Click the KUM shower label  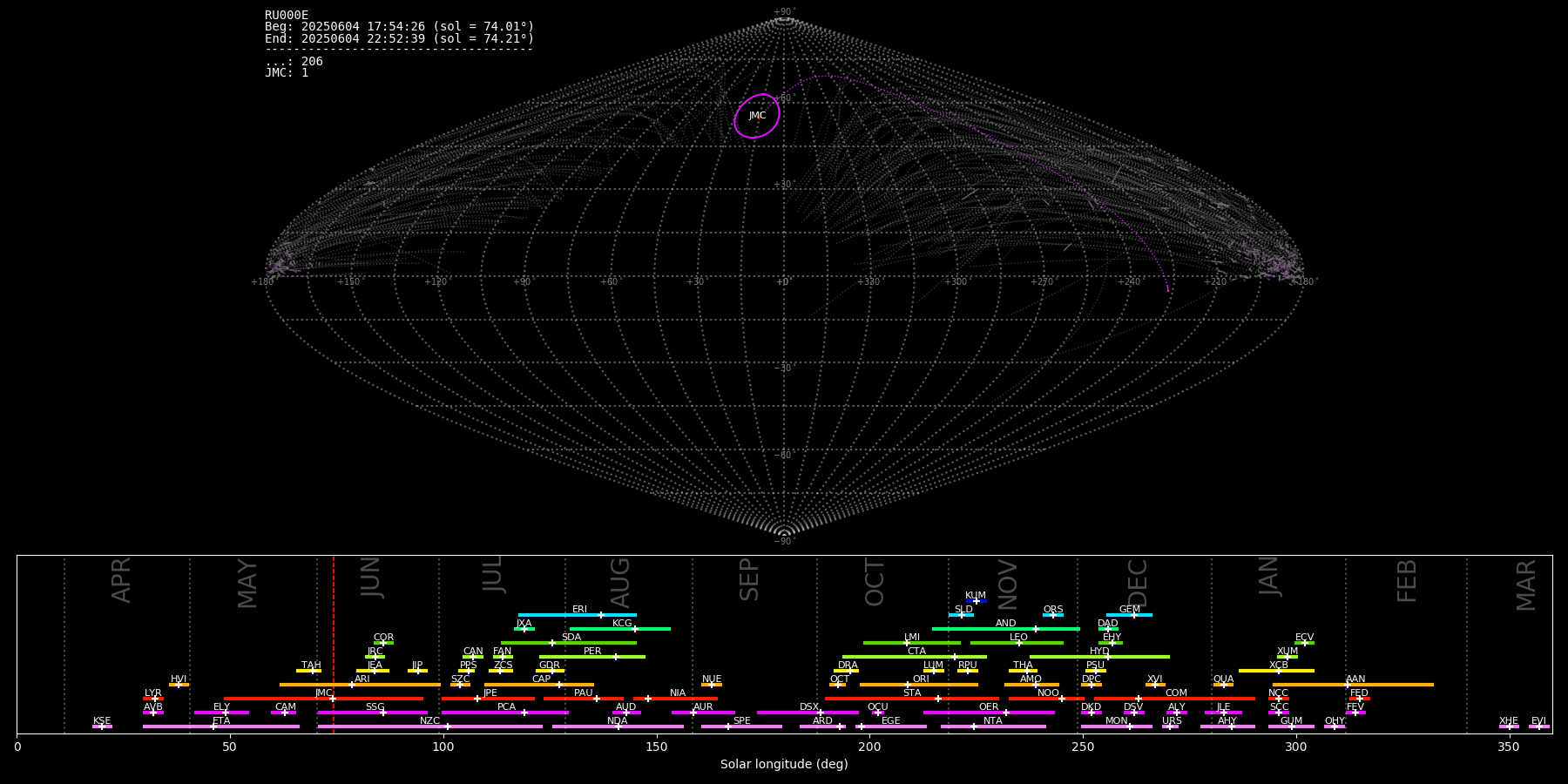pos(976,596)
